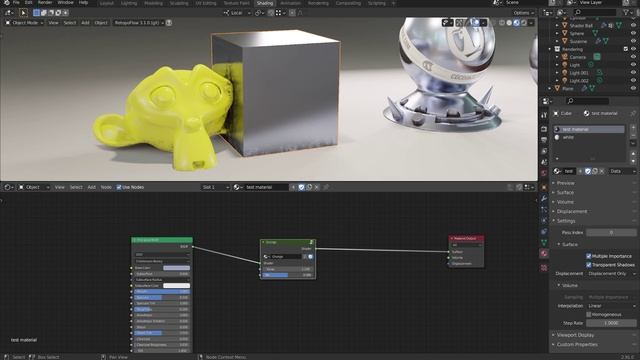Screen dimensions: 640x360
Task: Enable the Homogeneous checkbox
Action: click(x=589, y=315)
